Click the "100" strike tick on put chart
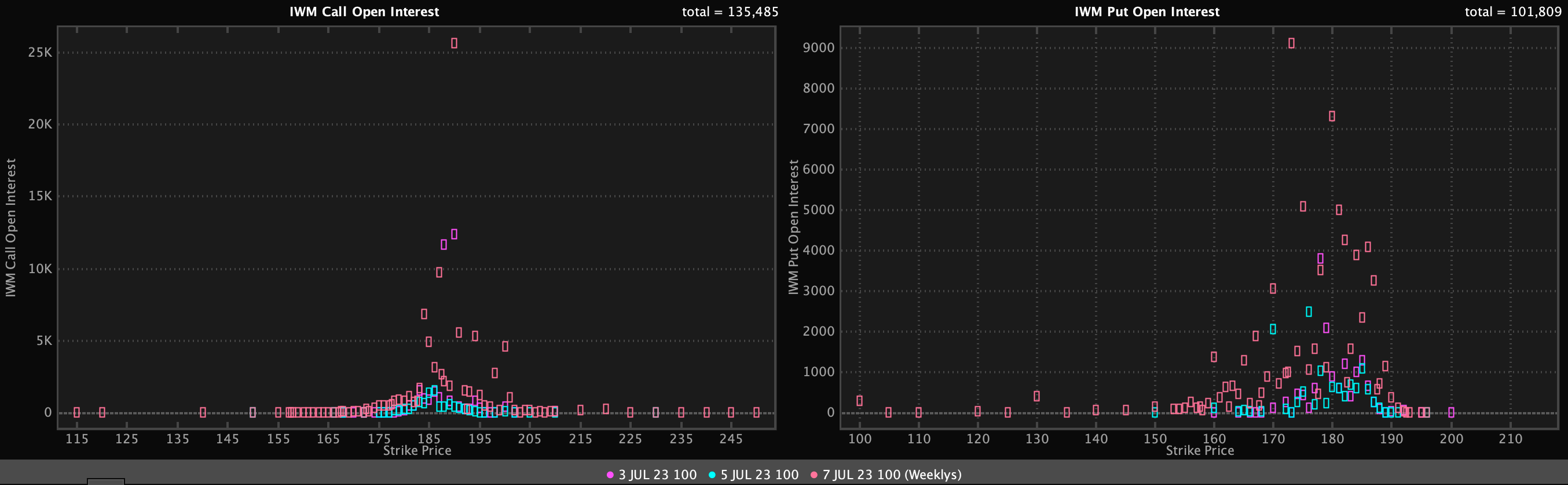This screenshot has width=1568, height=485. pyautogui.click(x=859, y=439)
